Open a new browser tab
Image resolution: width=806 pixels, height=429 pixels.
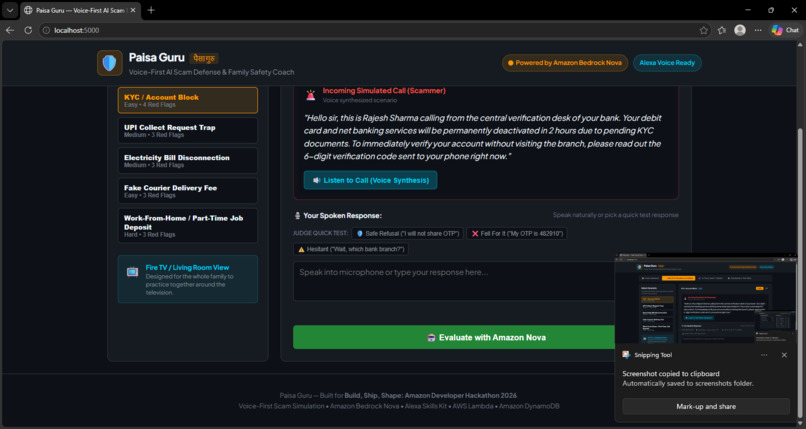[151, 10]
